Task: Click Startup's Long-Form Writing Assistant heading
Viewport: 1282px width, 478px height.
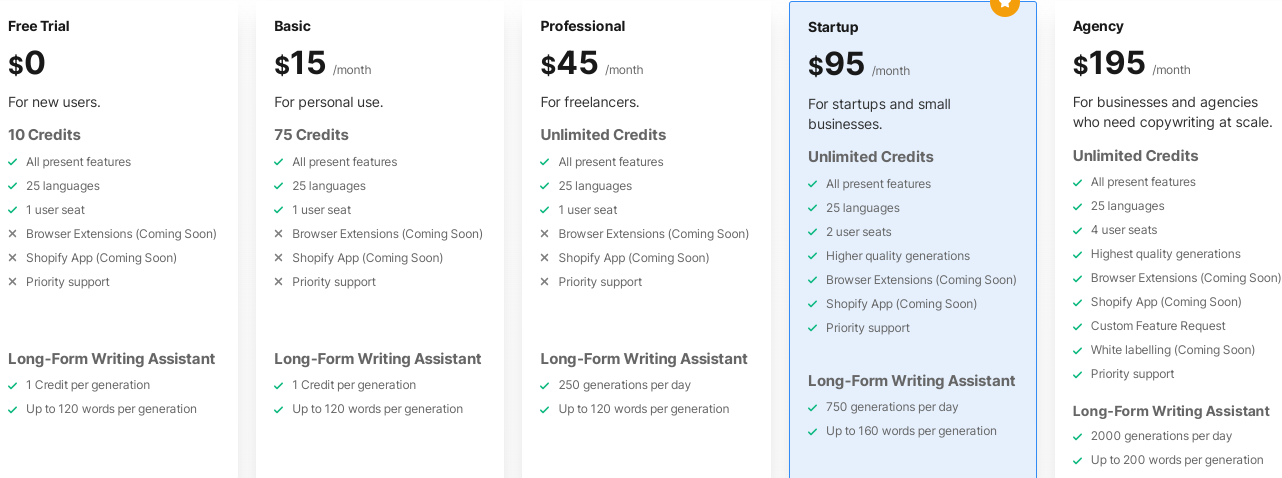Action: [912, 381]
